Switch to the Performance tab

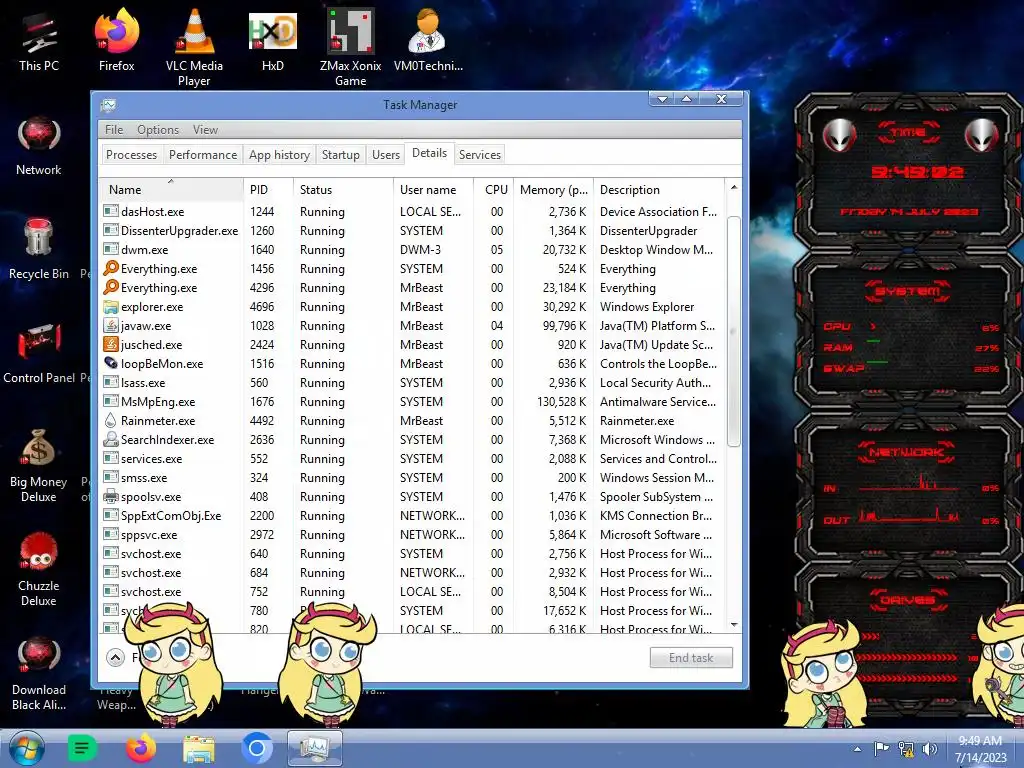click(202, 155)
